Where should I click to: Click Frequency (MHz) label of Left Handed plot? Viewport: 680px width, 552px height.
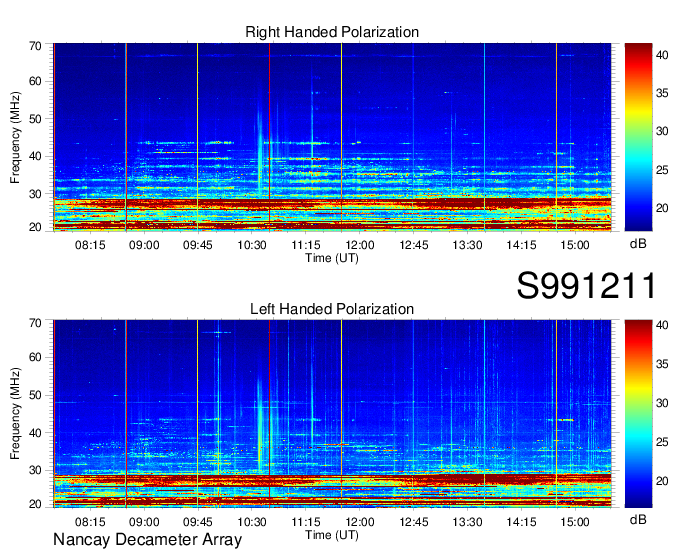point(15,414)
